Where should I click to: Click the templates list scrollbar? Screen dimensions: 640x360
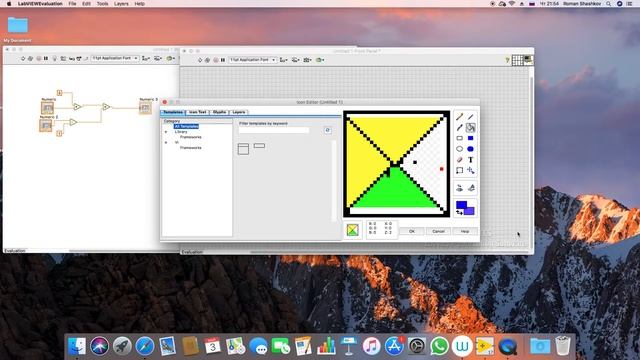(334, 182)
